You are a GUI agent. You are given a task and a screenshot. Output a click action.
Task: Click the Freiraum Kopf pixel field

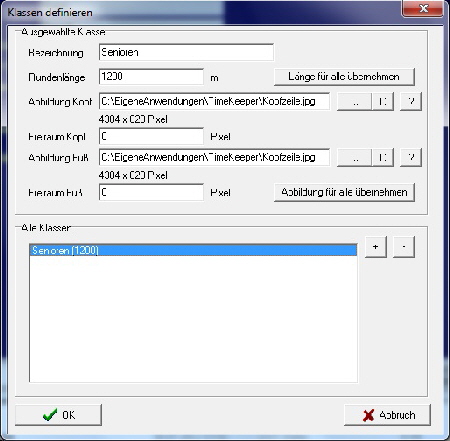pyautogui.click(x=151, y=136)
